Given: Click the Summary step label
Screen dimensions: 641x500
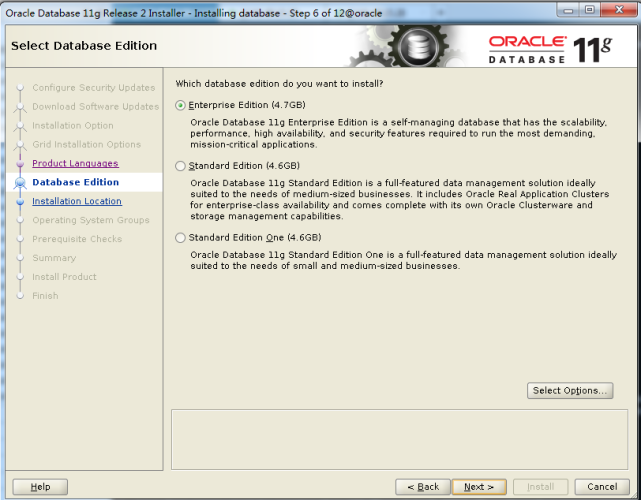Looking at the screenshot, I should [54, 258].
